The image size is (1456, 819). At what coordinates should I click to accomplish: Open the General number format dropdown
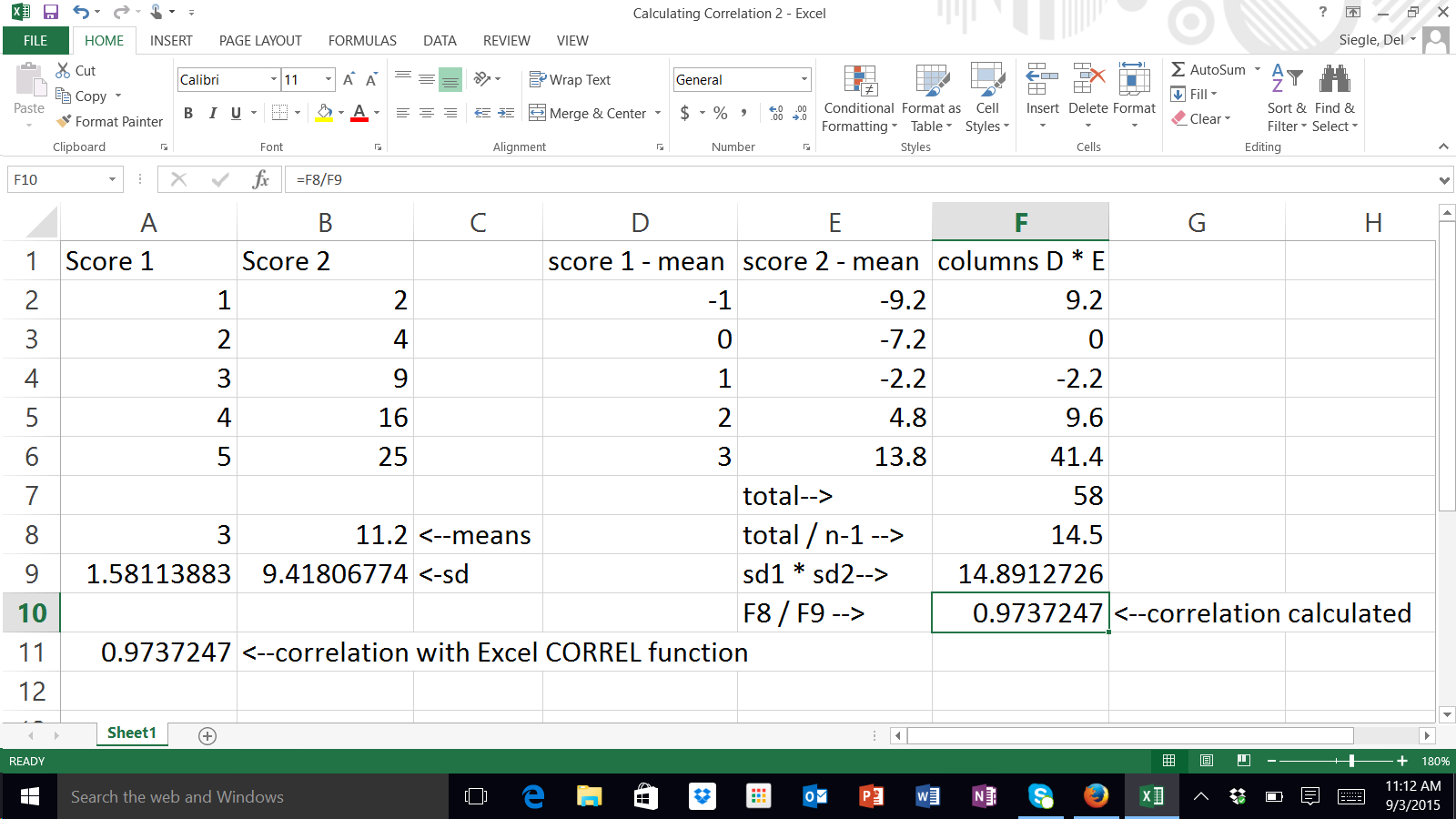804,80
